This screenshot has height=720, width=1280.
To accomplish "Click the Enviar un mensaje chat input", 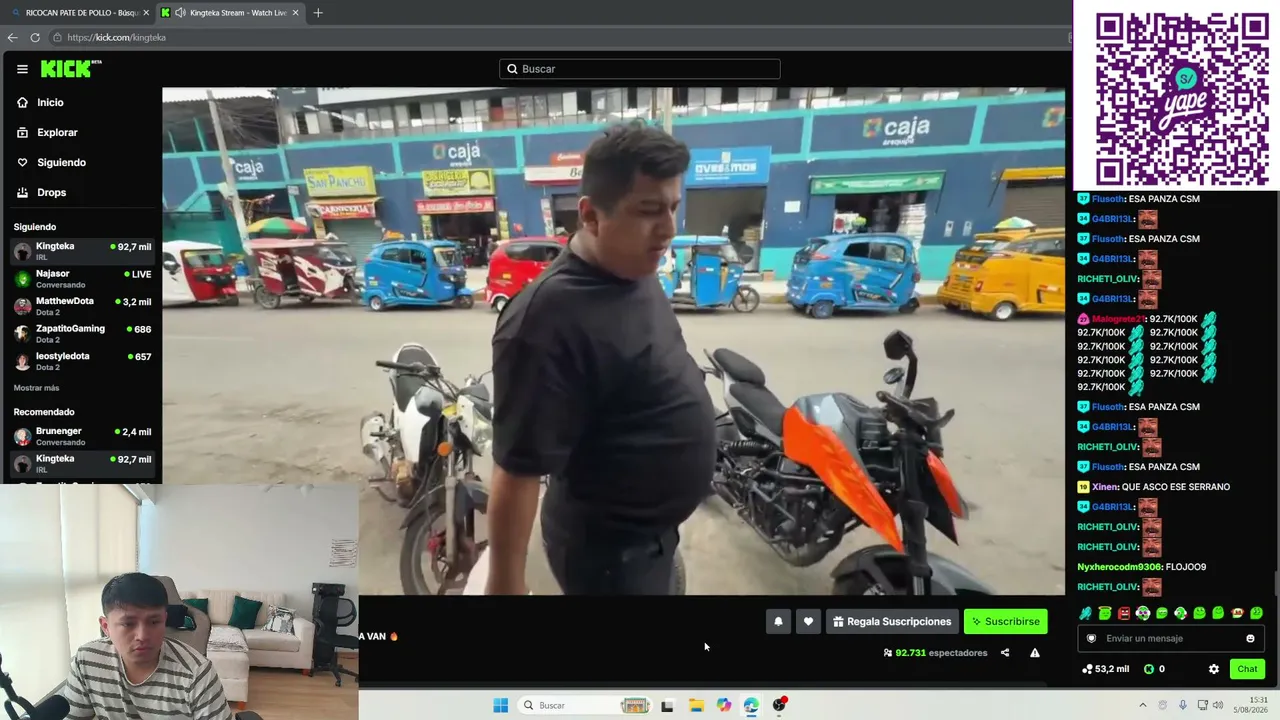I will pos(1171,639).
